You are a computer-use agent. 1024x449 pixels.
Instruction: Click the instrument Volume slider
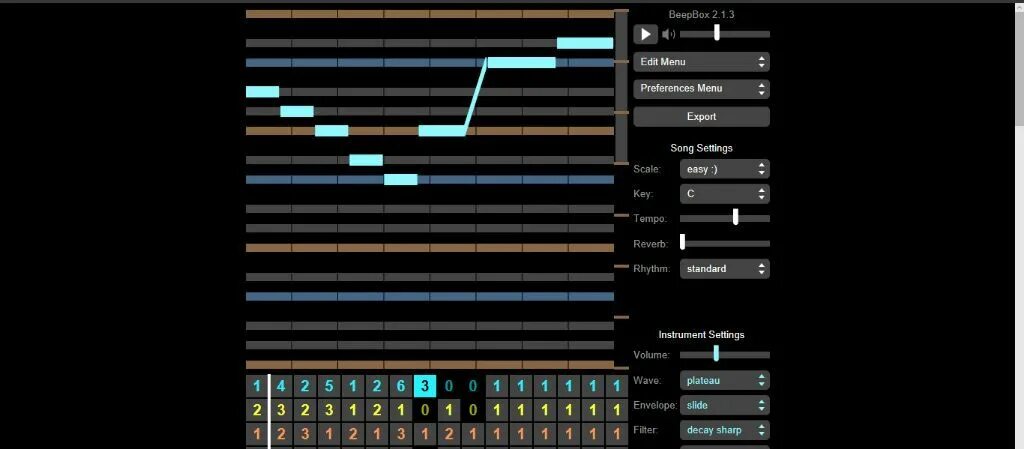(724, 355)
